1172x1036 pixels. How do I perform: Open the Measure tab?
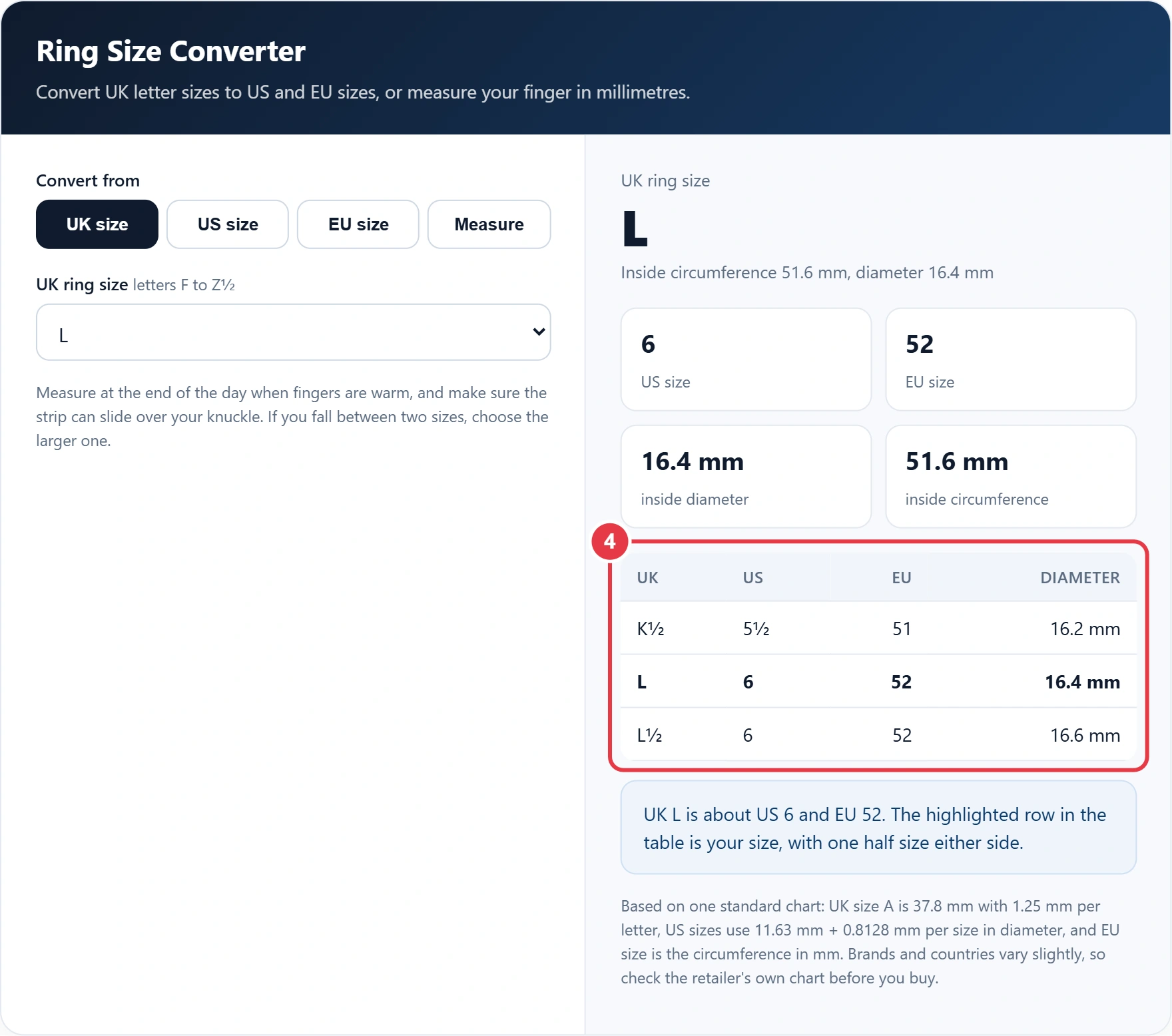[489, 224]
